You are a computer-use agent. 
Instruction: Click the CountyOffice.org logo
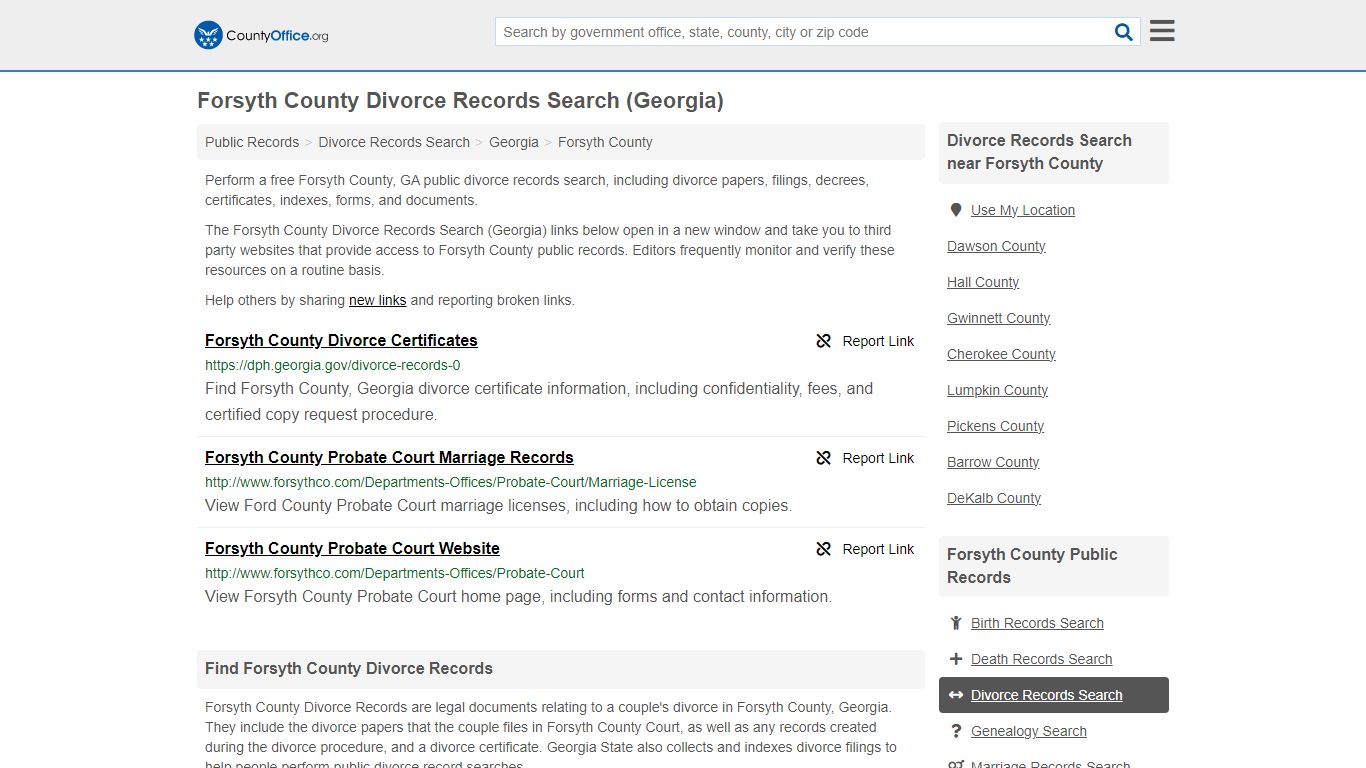(x=261, y=35)
